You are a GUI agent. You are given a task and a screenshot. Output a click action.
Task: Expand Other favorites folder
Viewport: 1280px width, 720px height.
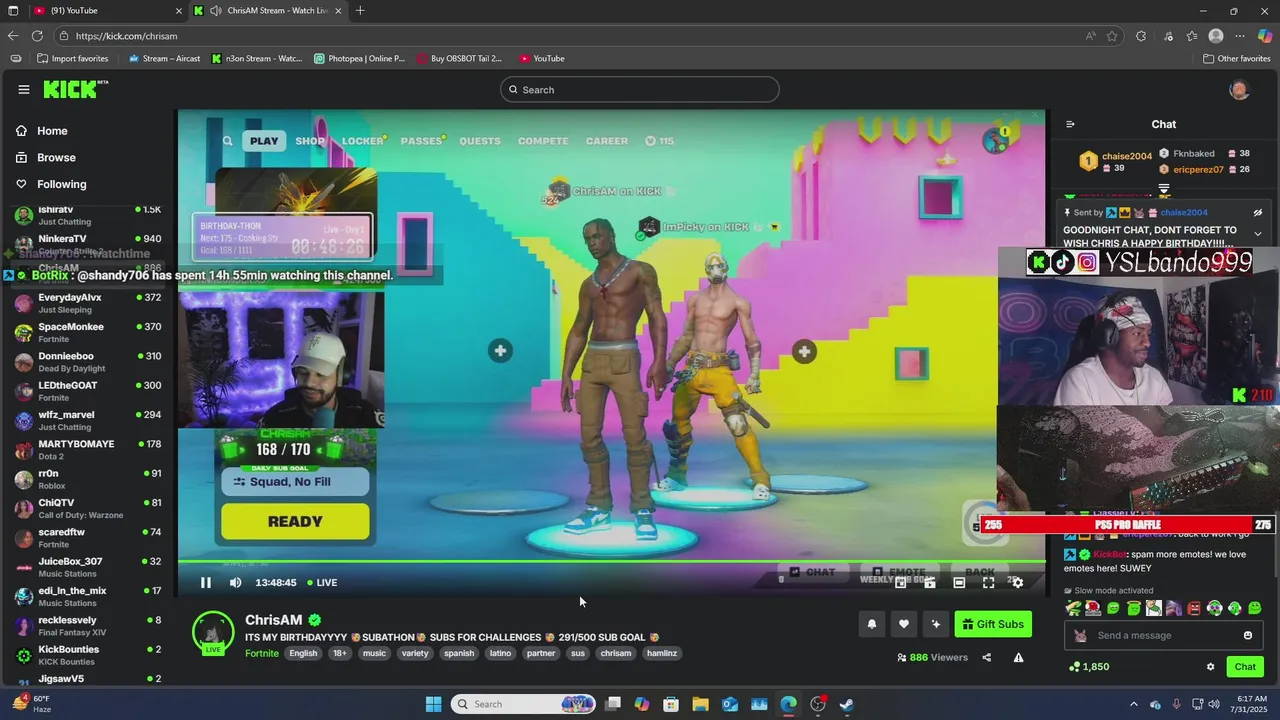pos(1236,59)
